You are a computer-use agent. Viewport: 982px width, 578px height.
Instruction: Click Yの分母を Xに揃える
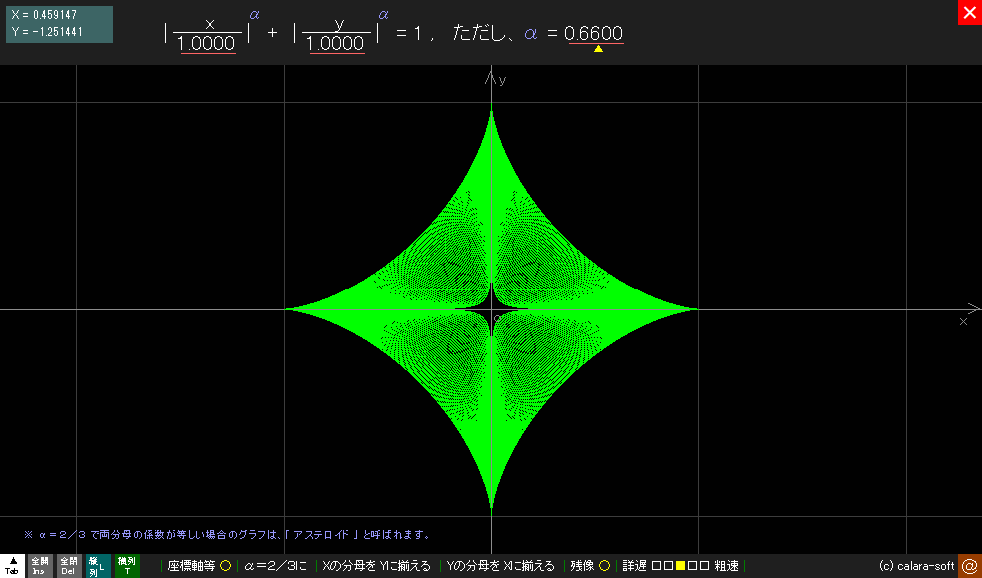(x=500, y=566)
